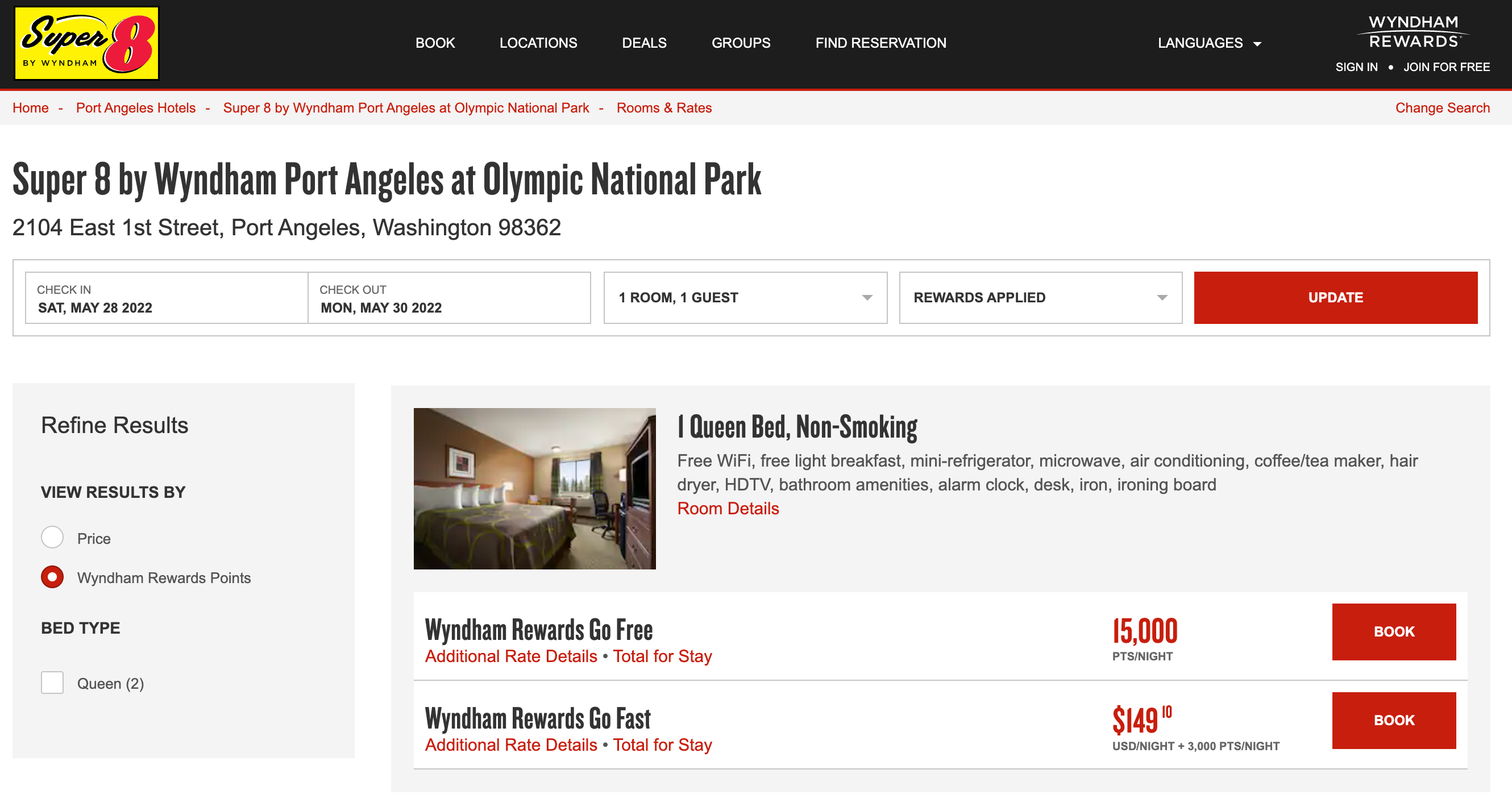Open Additional Rate Details for Go Fast
The height and width of the screenshot is (807, 1512).
510,745
